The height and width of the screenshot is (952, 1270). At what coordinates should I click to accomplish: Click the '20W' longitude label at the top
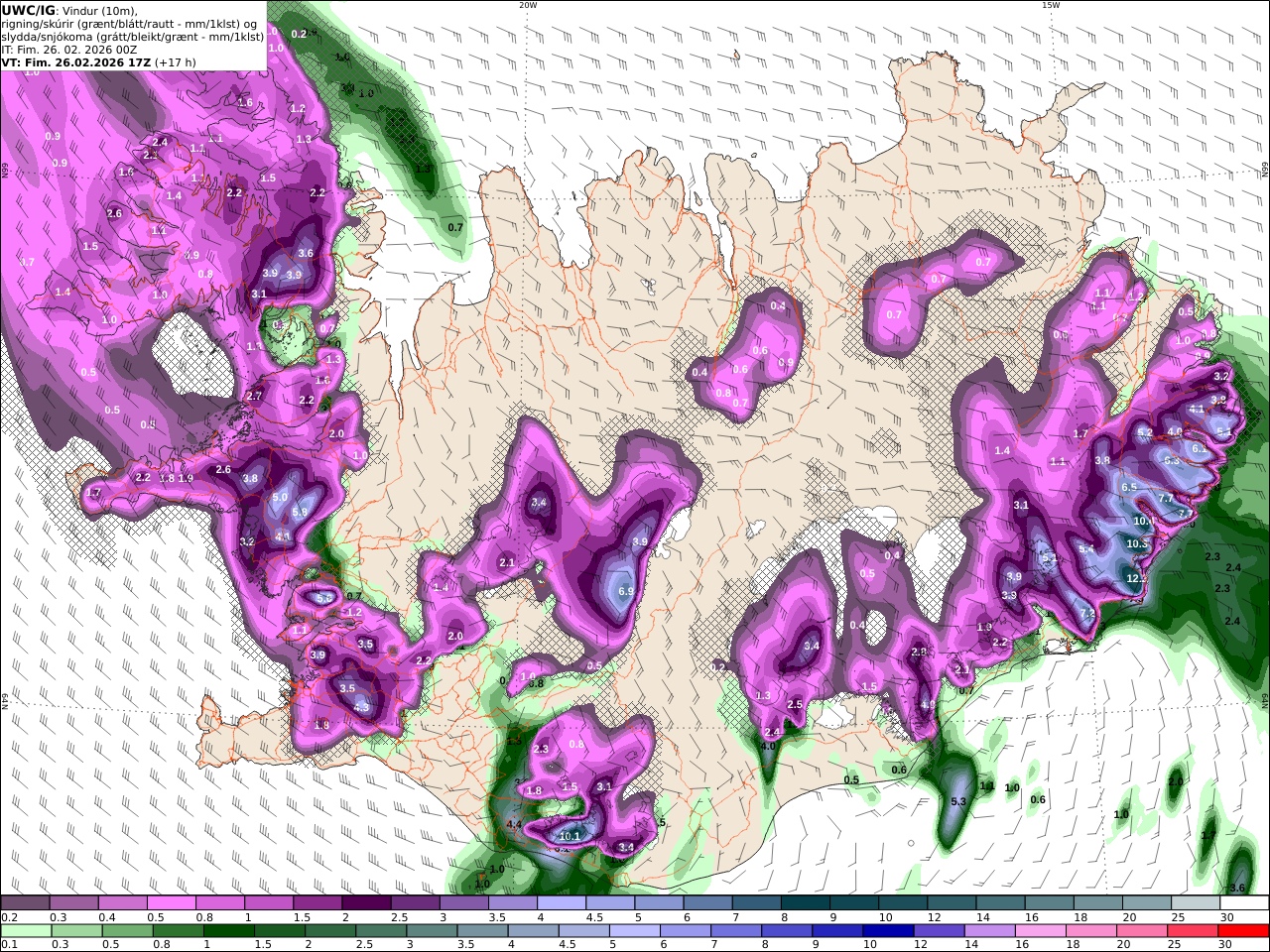[x=528, y=5]
